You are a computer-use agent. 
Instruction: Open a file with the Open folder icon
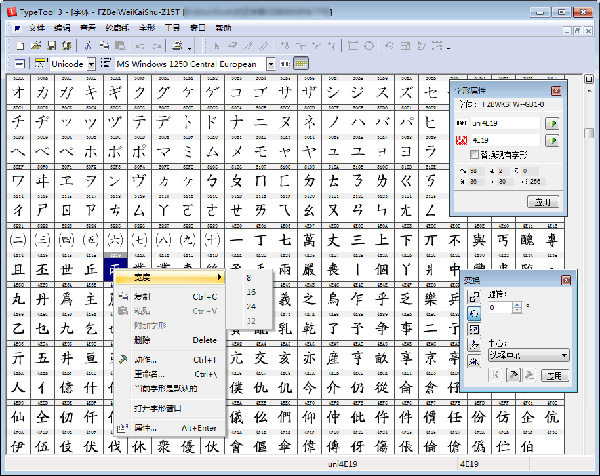(35, 46)
